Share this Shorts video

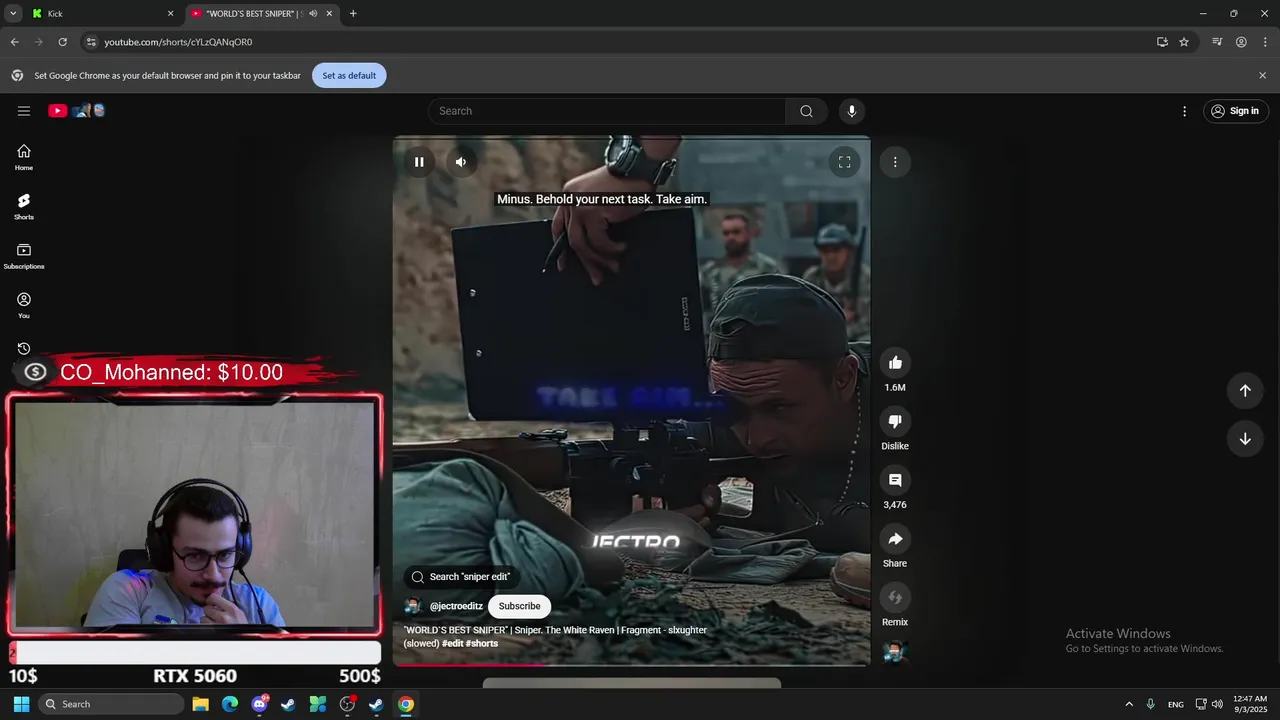pyautogui.click(x=895, y=540)
